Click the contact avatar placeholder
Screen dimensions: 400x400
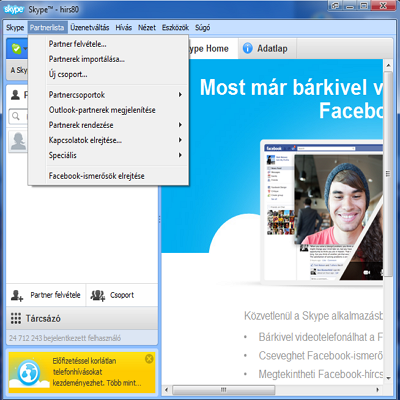[18, 141]
